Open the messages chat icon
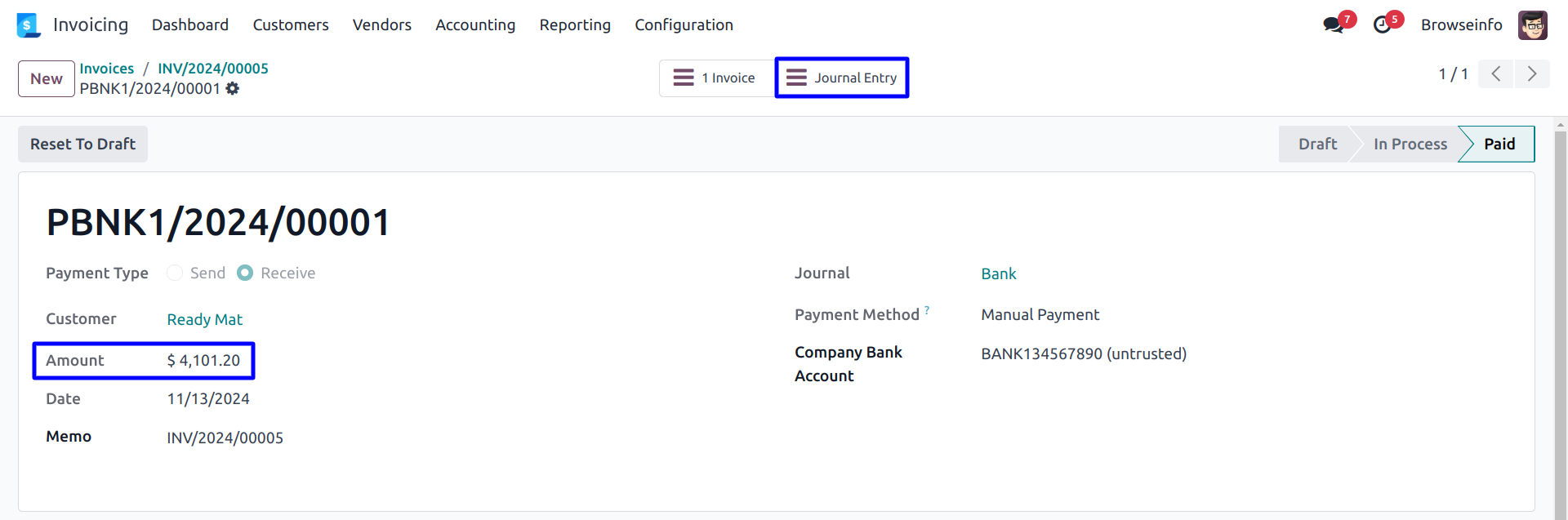Screen dimensions: 1568x520 click(x=1334, y=25)
